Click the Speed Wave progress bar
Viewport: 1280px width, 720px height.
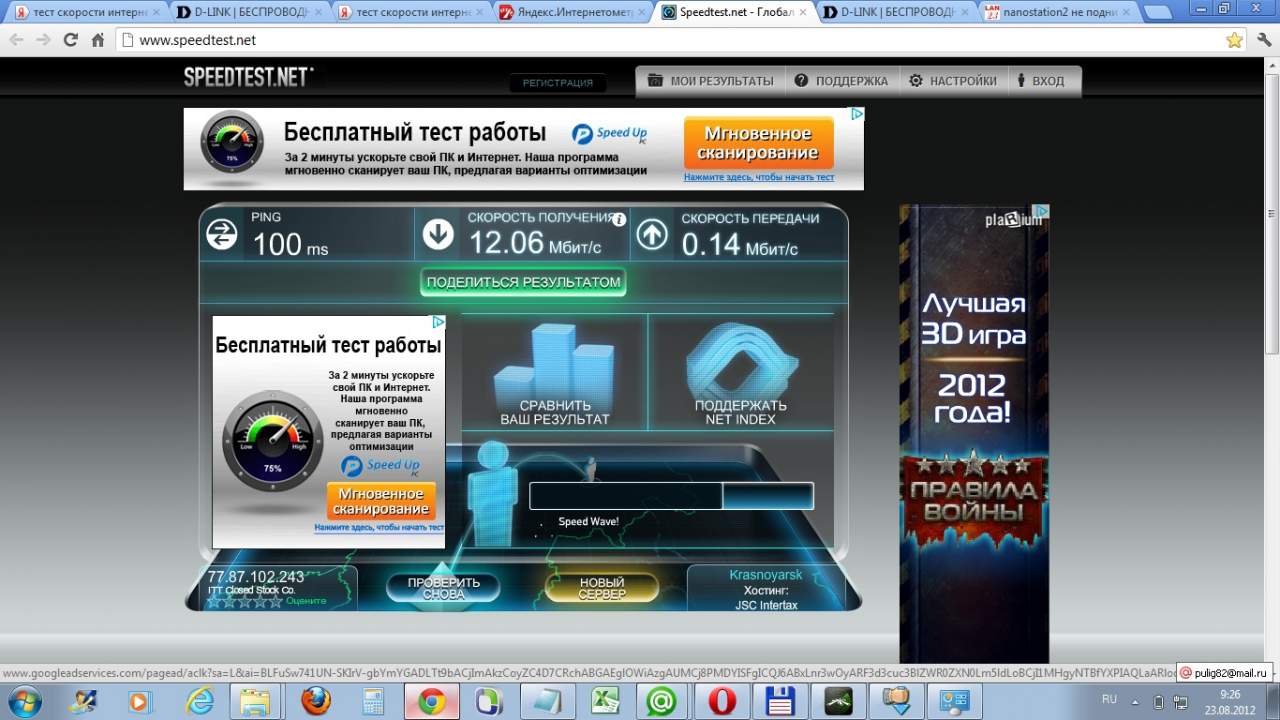[671, 496]
